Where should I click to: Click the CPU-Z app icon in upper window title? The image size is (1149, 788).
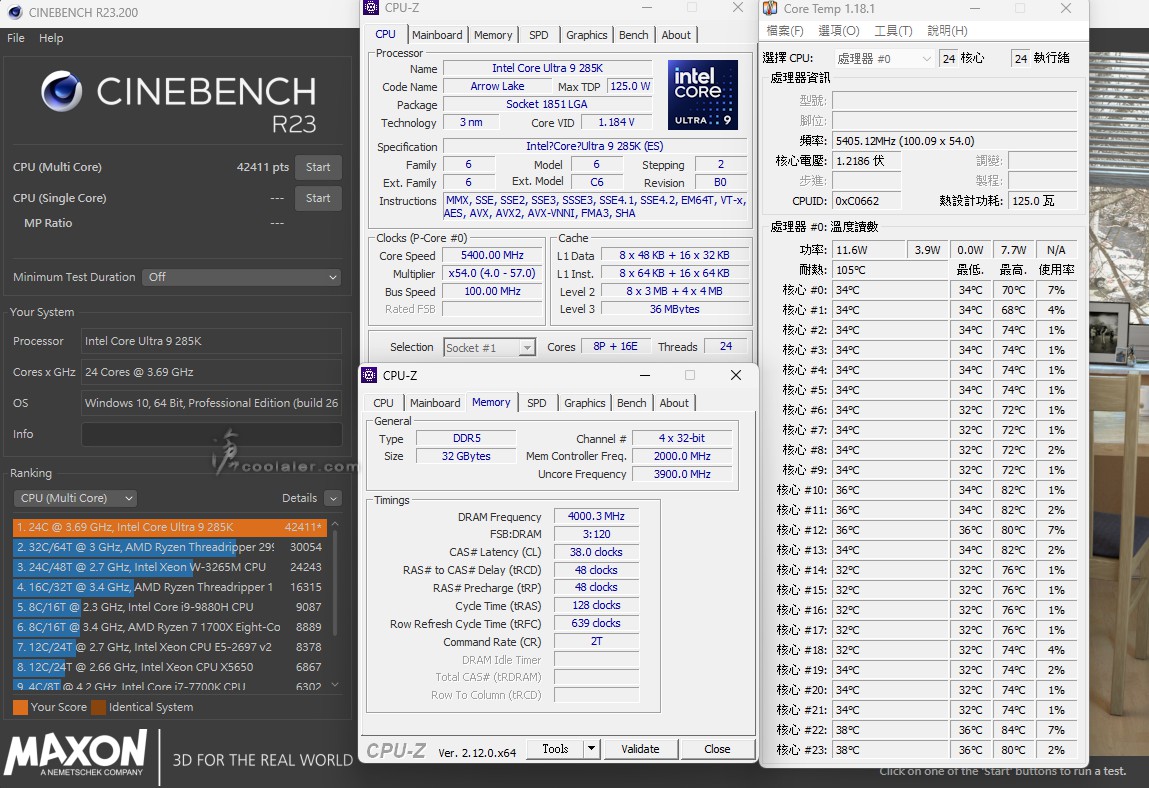pos(372,8)
